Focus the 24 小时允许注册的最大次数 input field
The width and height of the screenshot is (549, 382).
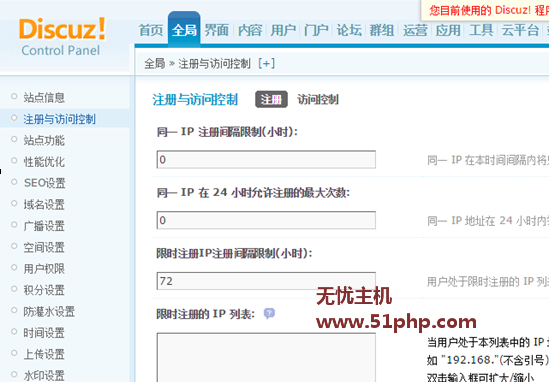266,220
